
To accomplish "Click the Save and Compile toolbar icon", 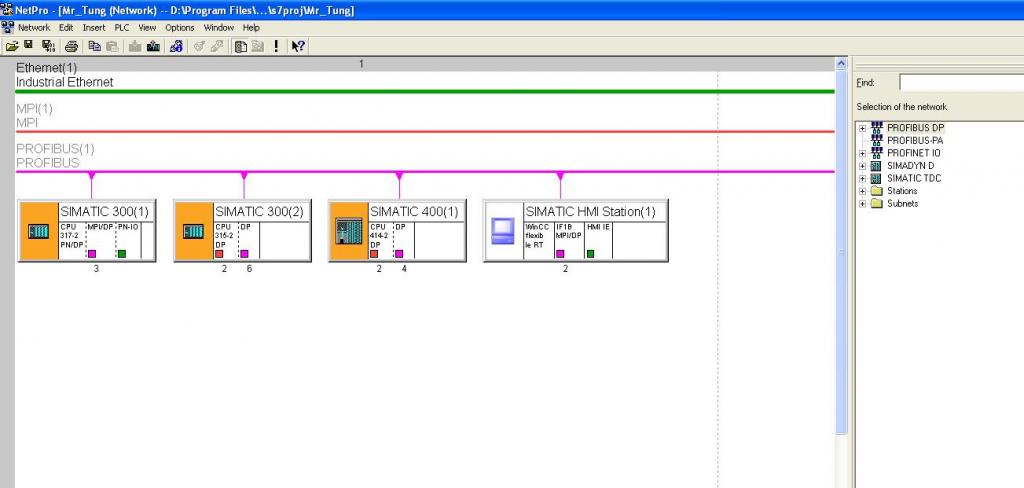I will (48, 46).
